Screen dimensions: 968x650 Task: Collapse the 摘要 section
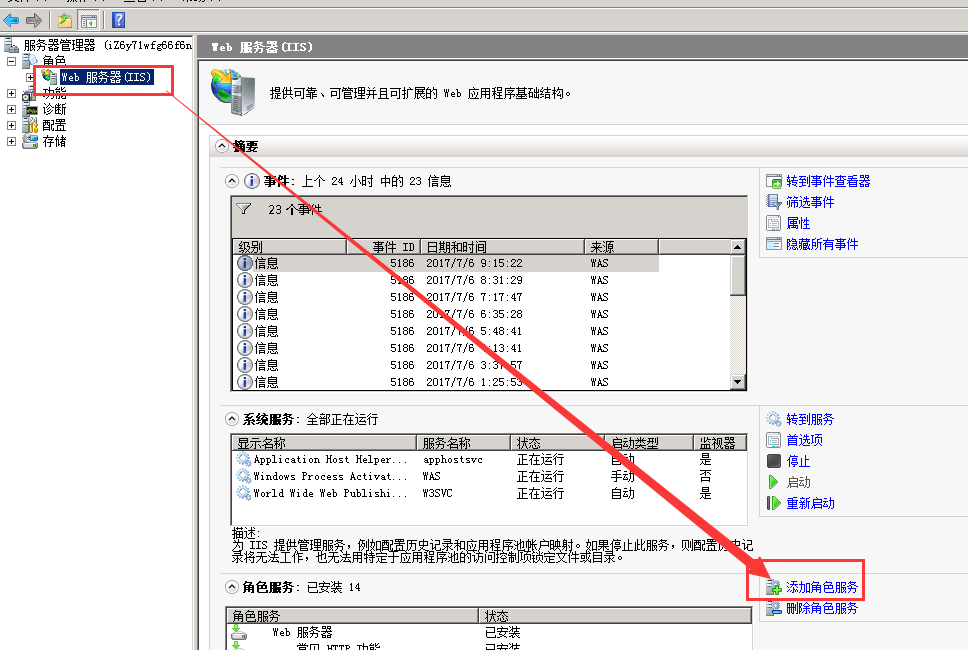222,146
